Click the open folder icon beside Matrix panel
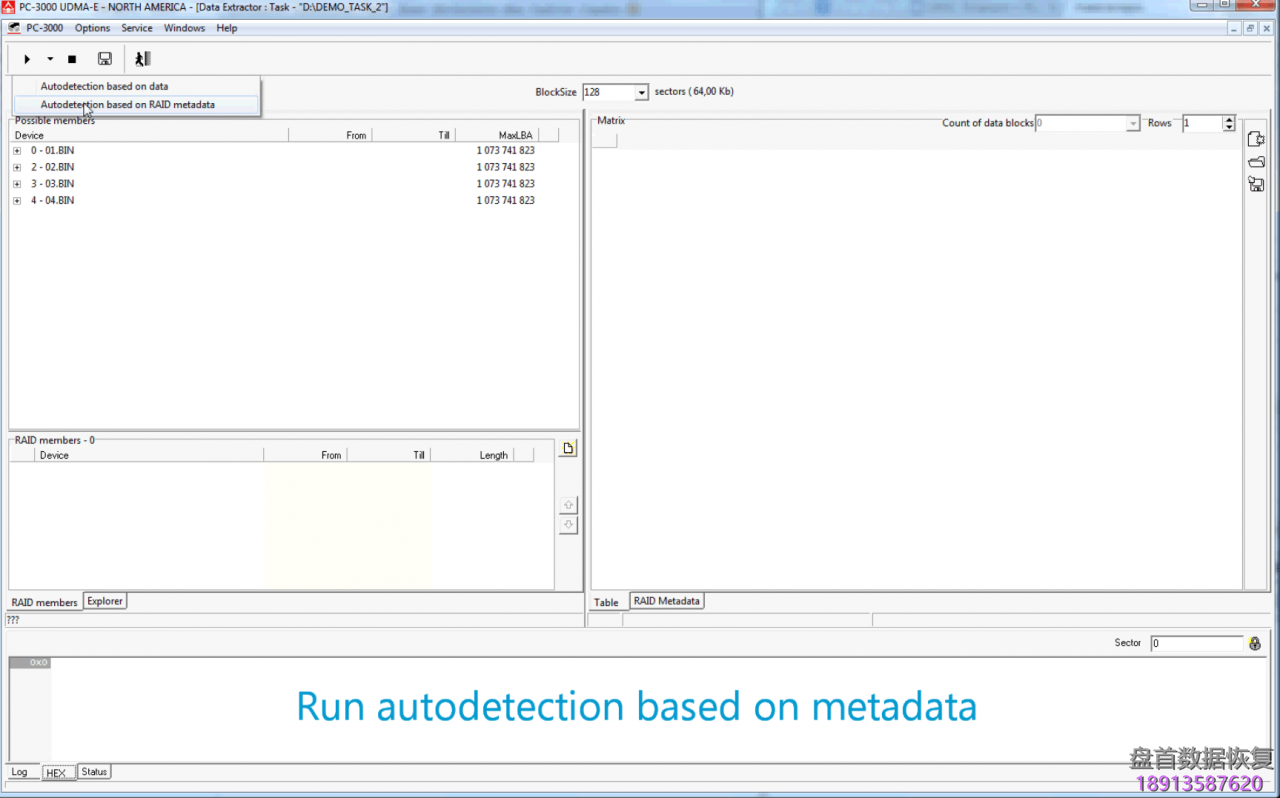Image resolution: width=1280 pixels, height=798 pixels. coord(1256,162)
